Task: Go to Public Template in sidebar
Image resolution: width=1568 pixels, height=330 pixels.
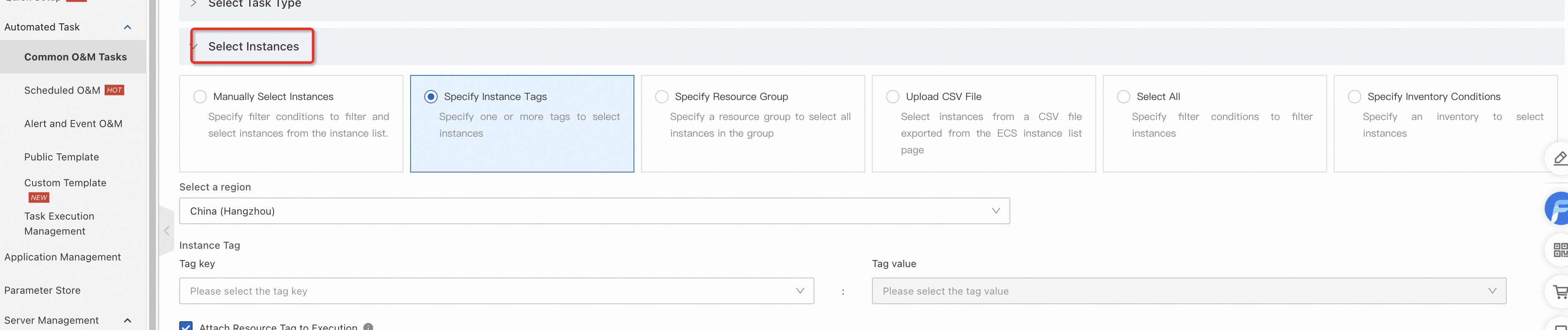Action: click(62, 157)
